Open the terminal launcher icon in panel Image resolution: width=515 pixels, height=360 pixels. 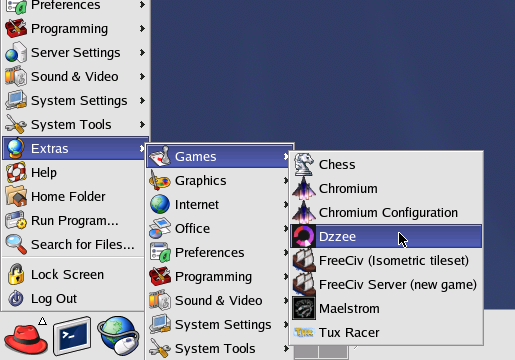[x=72, y=336]
